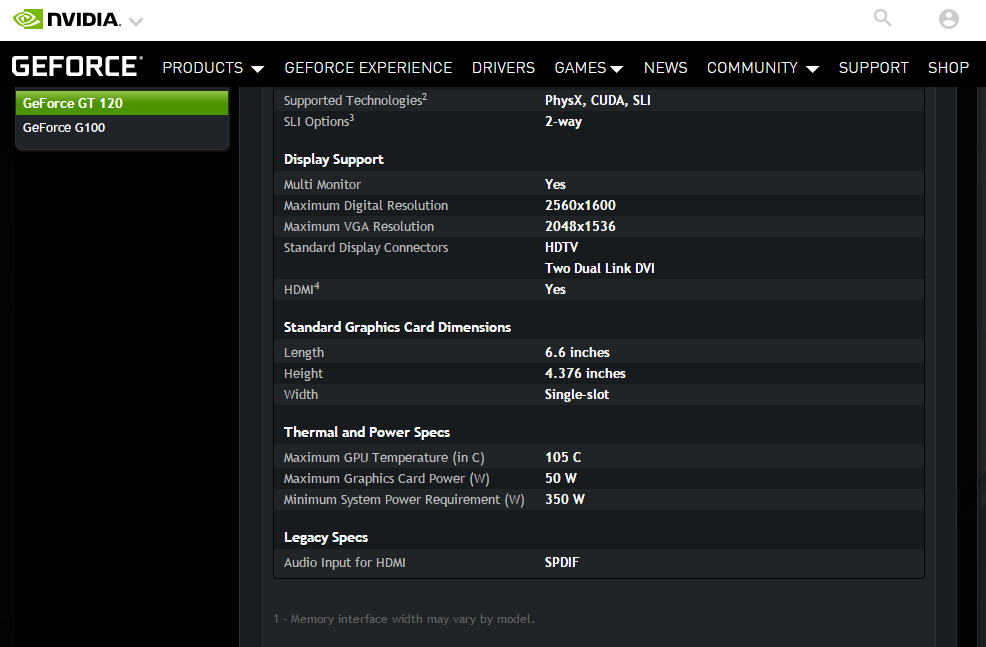The image size is (986, 647).
Task: Click the 2048x1536 value
Action: pyautogui.click(x=580, y=226)
